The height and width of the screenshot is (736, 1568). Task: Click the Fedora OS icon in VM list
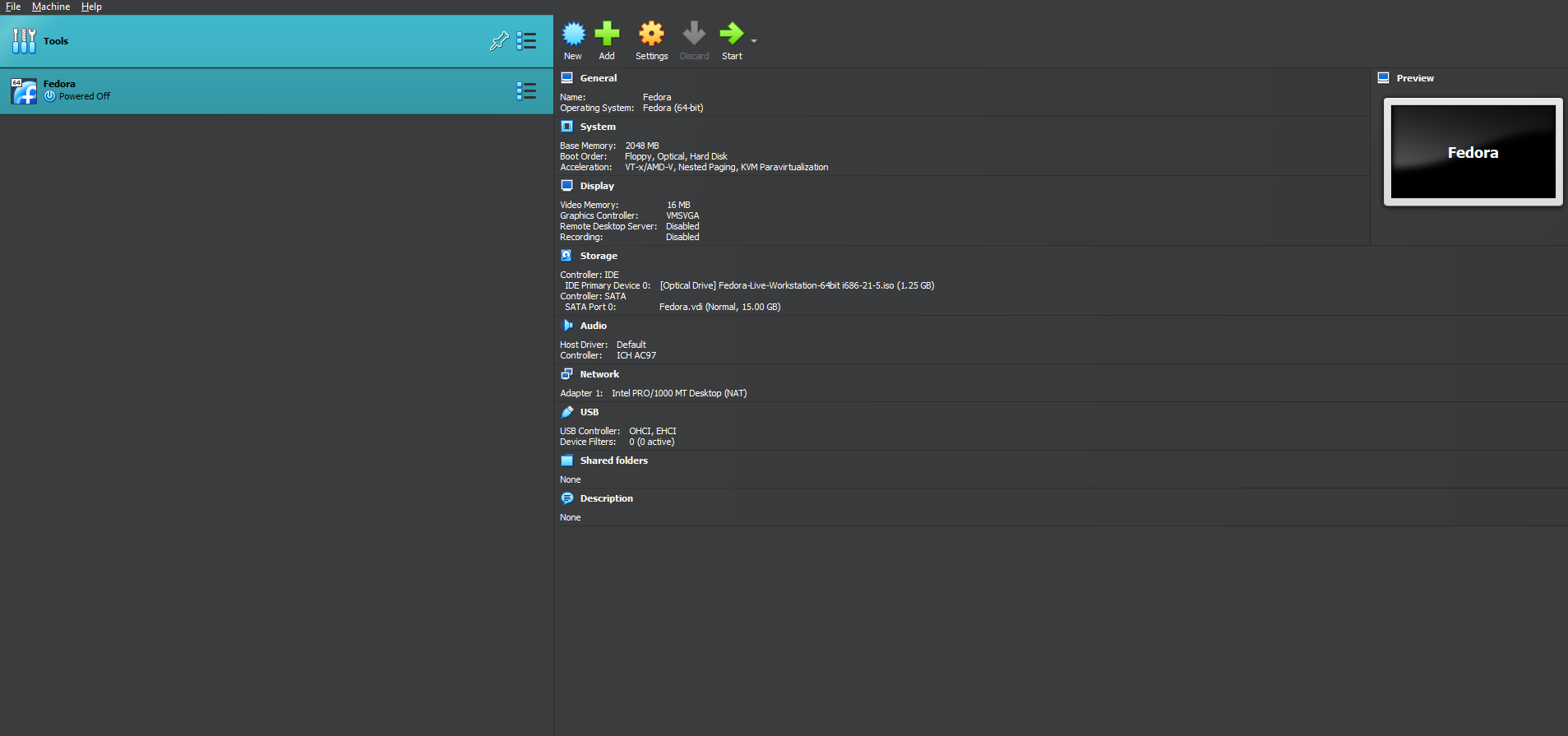[24, 91]
